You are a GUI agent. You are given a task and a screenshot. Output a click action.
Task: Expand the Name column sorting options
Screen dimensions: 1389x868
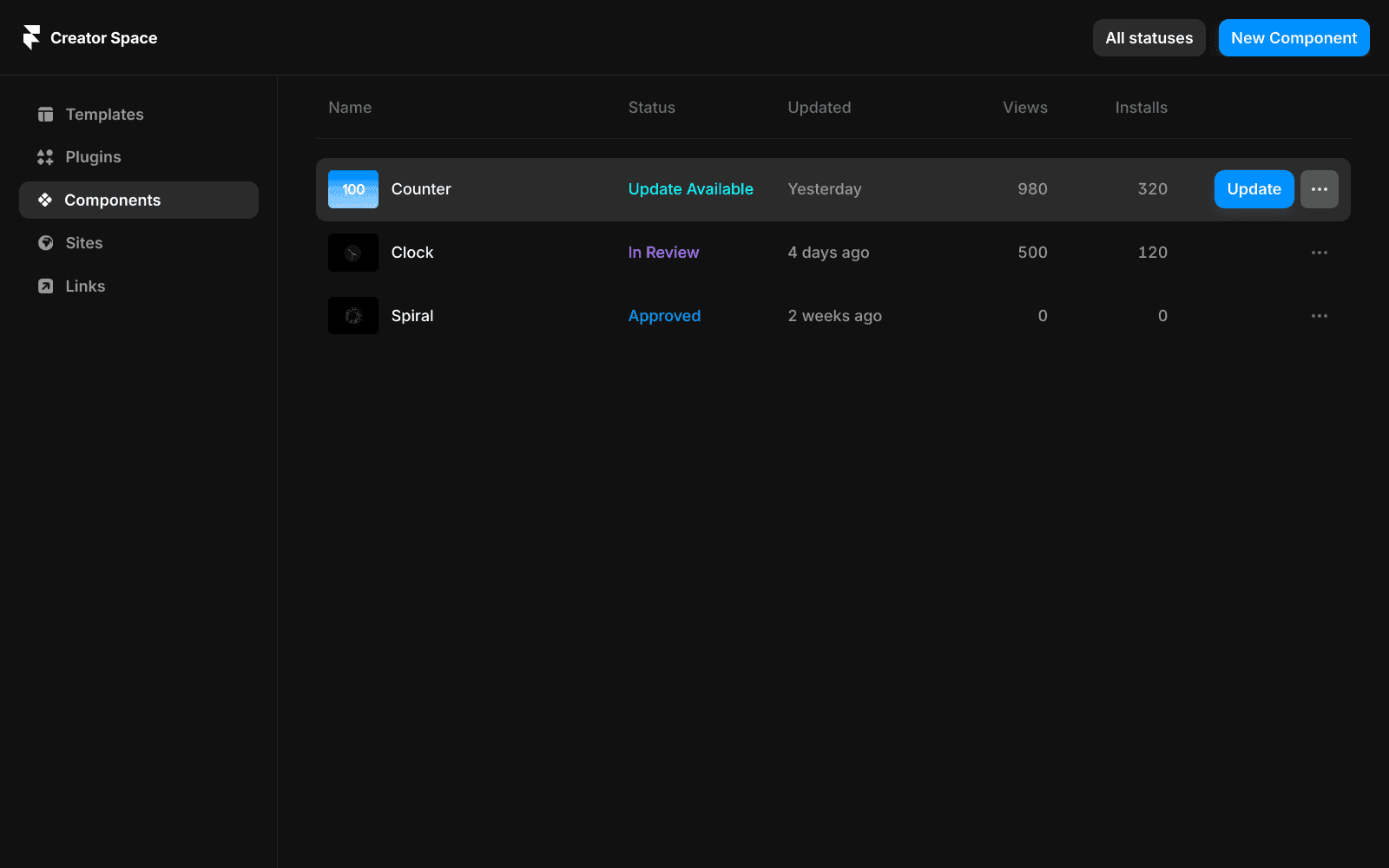pyautogui.click(x=349, y=107)
